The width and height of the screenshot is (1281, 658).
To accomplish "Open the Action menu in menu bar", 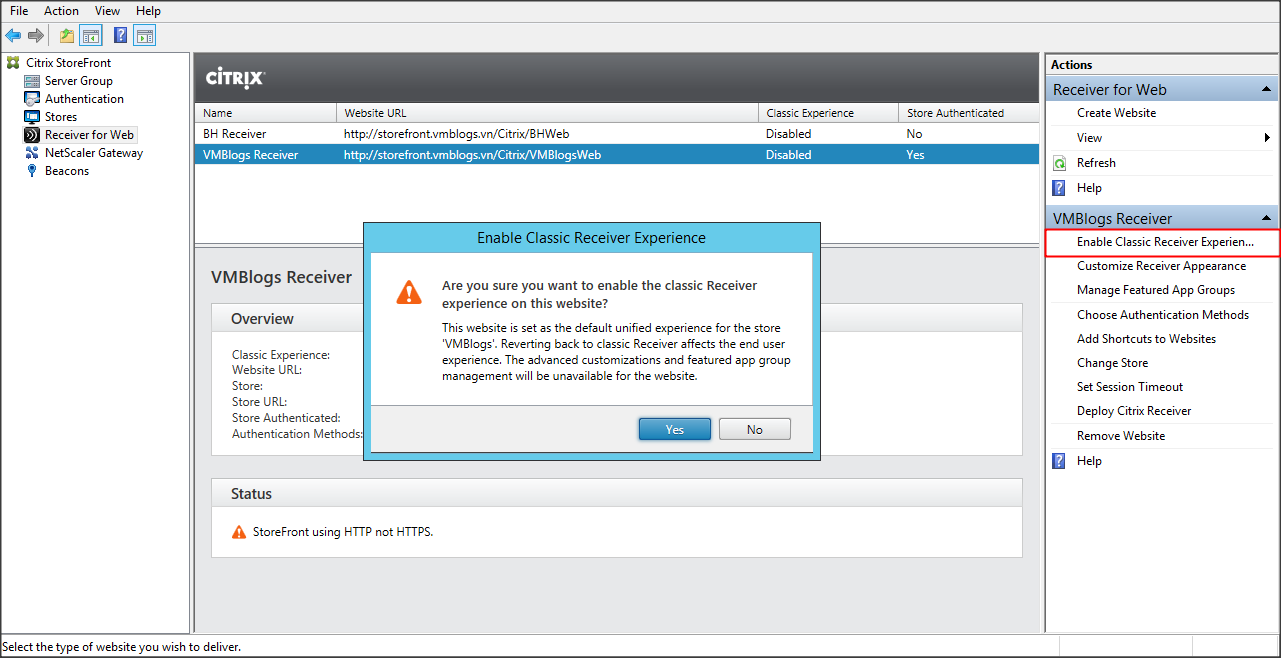I will coord(61,11).
